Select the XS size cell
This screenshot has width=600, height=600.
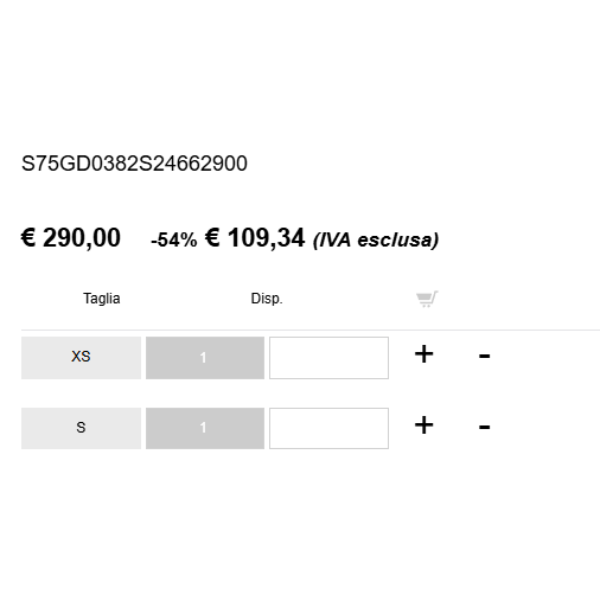click(x=81, y=358)
